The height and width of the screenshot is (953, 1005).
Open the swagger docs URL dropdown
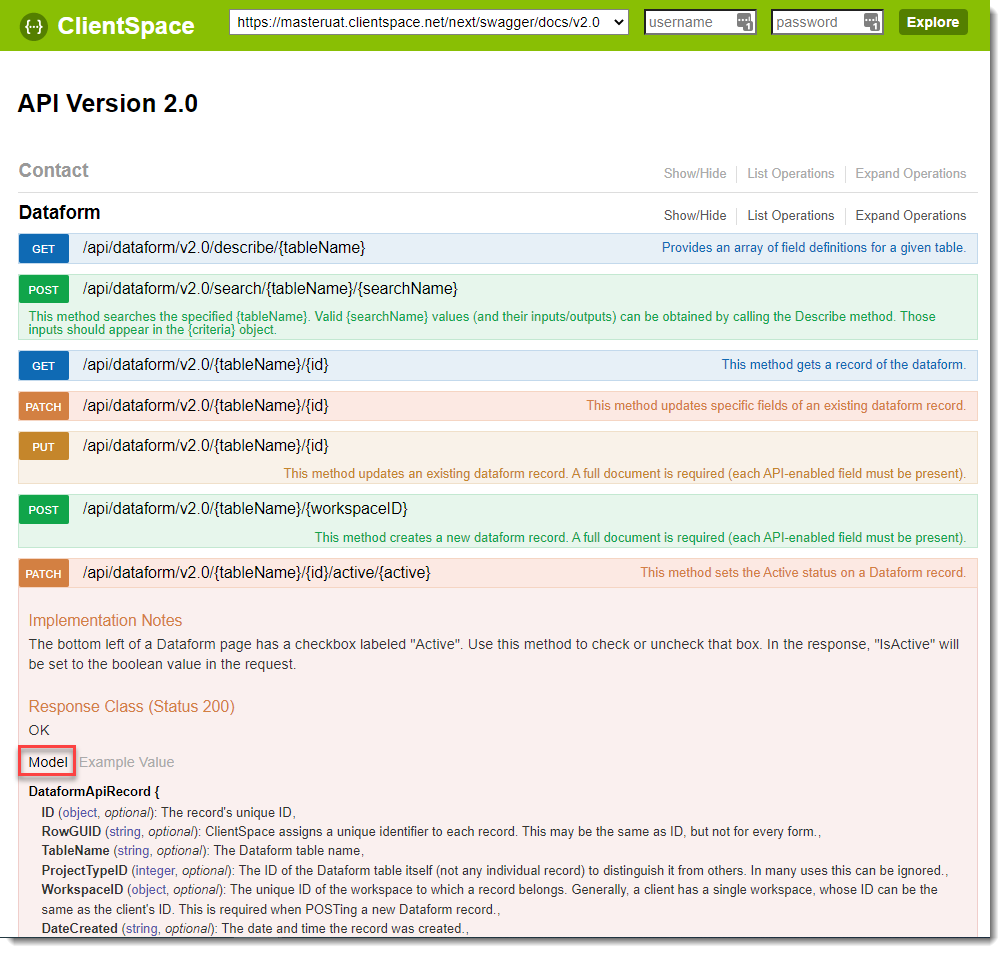(x=428, y=22)
